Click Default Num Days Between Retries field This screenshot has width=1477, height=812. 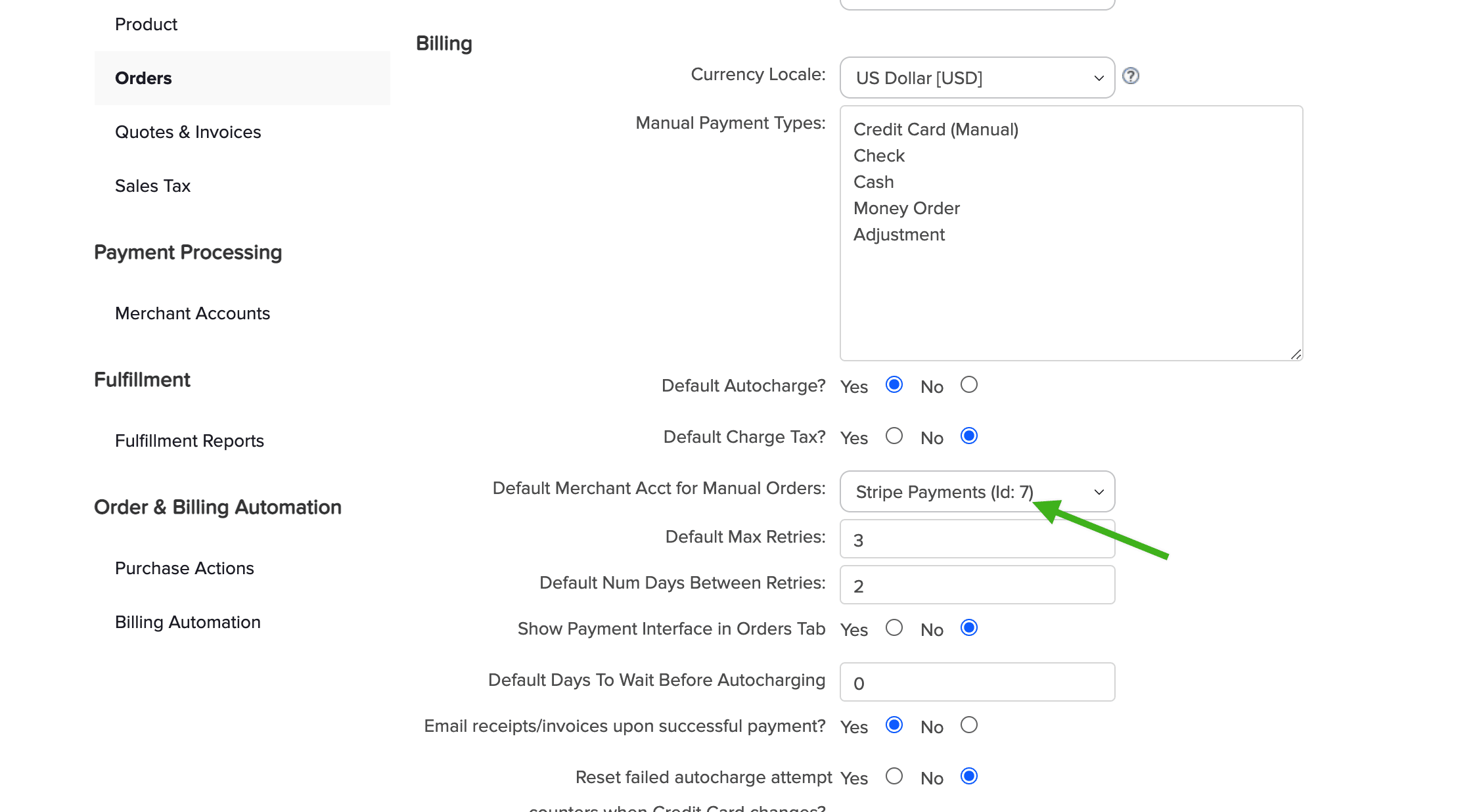click(x=976, y=585)
